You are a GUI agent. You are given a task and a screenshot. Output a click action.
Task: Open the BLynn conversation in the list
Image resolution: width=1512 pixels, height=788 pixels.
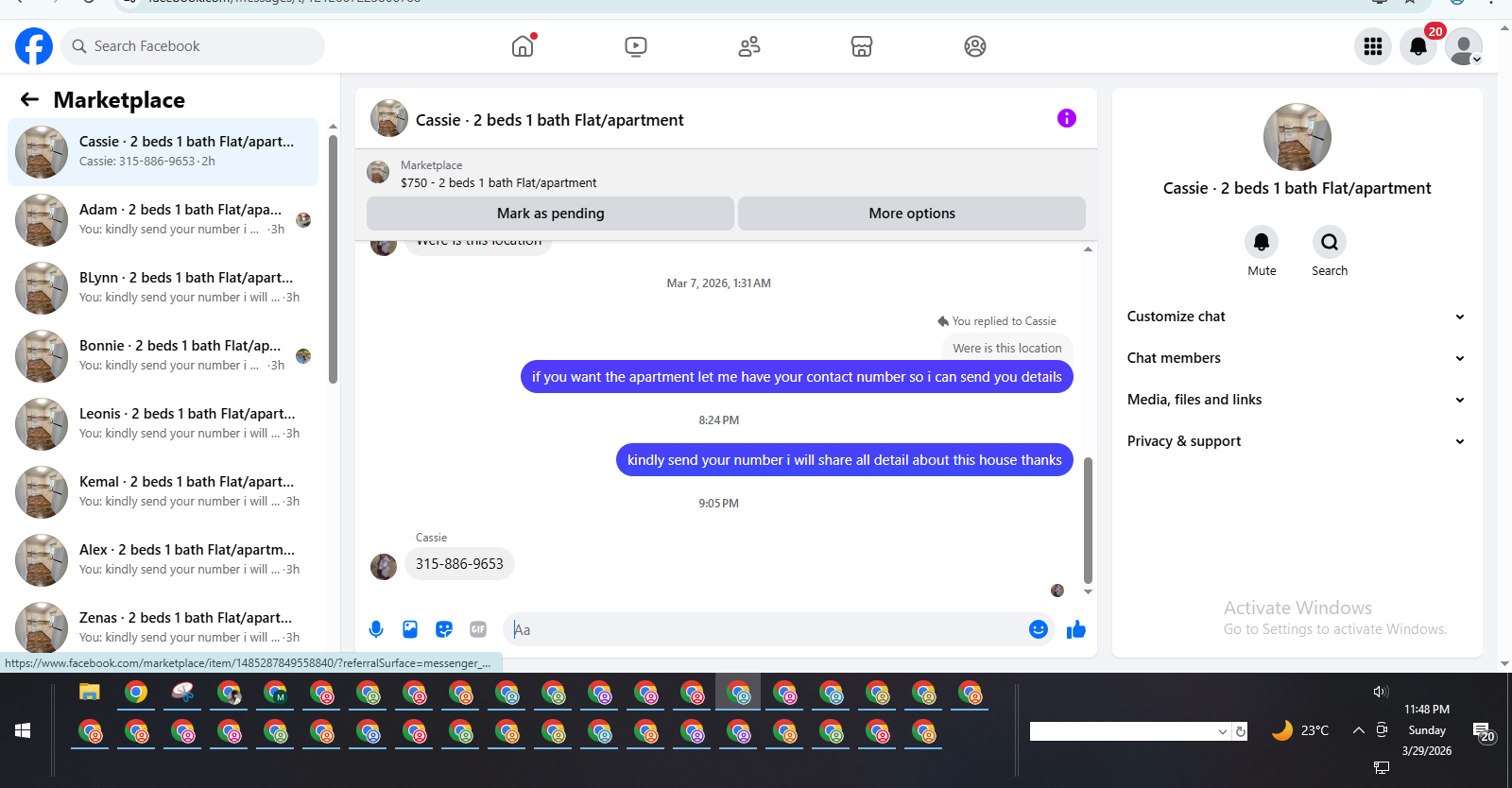pos(163,288)
